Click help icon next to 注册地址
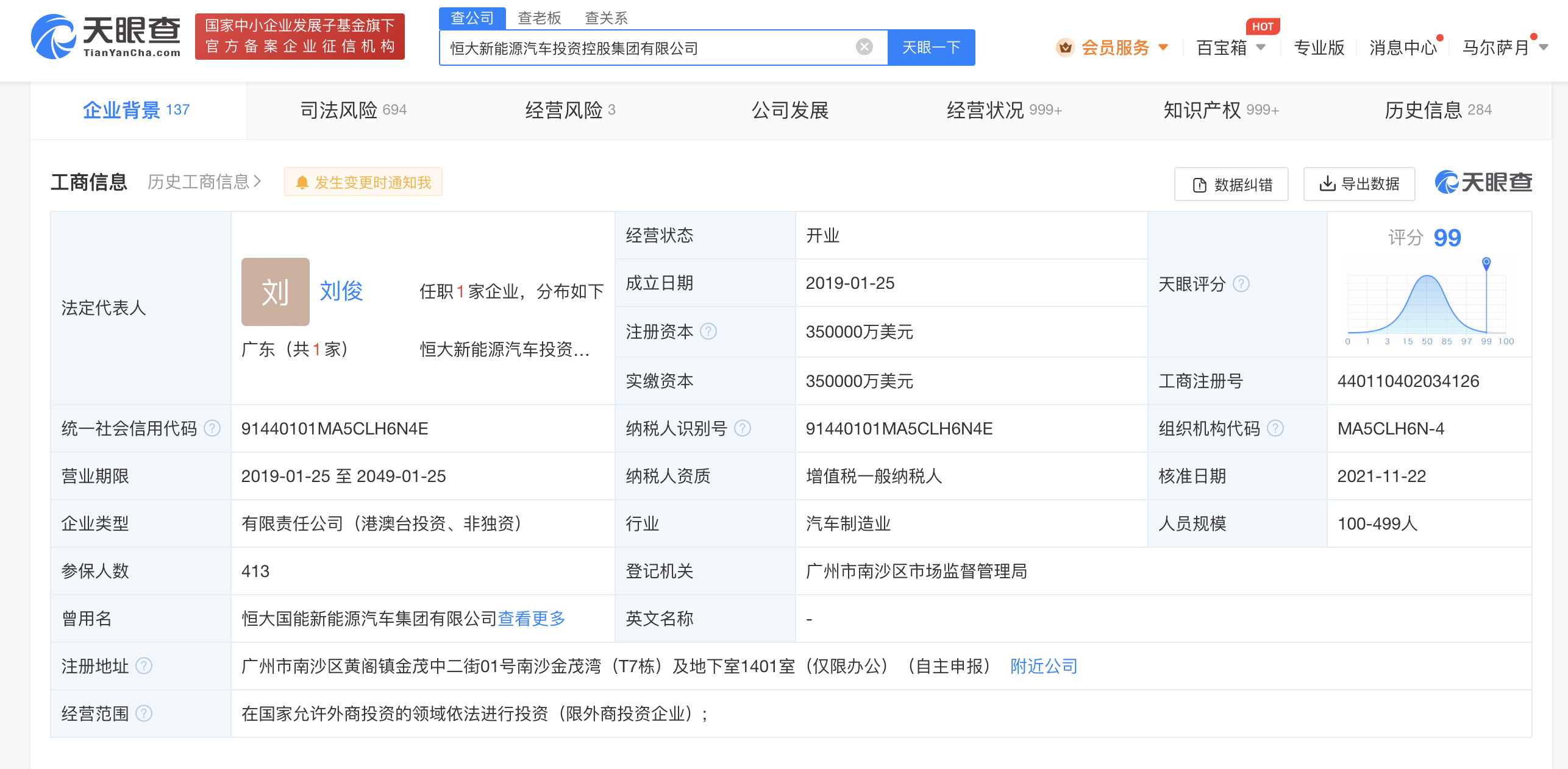 [x=144, y=665]
